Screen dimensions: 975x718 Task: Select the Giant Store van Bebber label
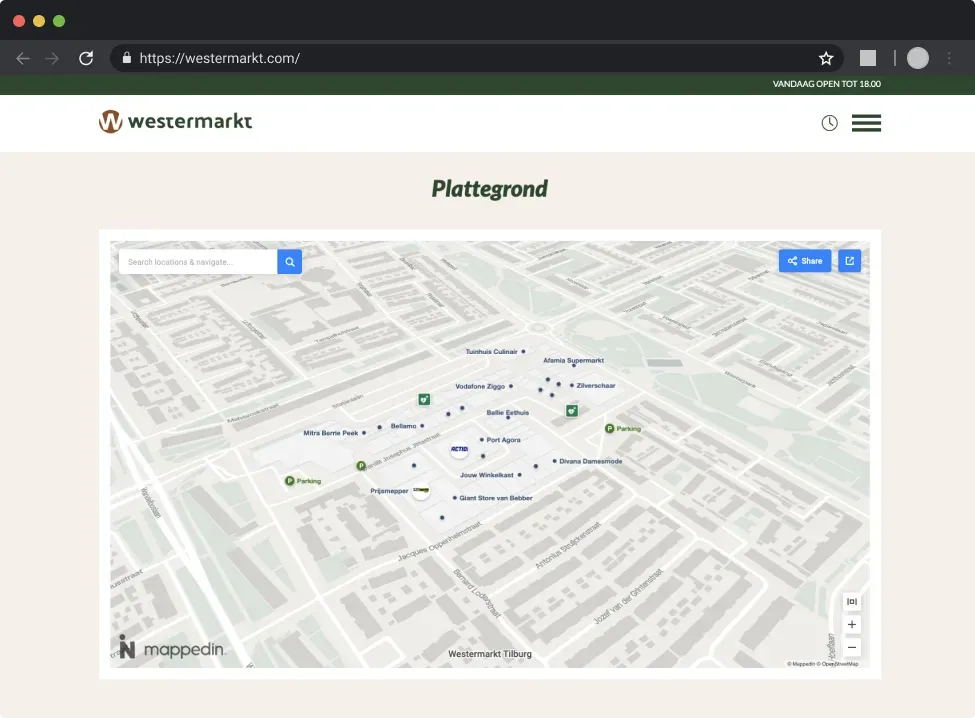[496, 499]
